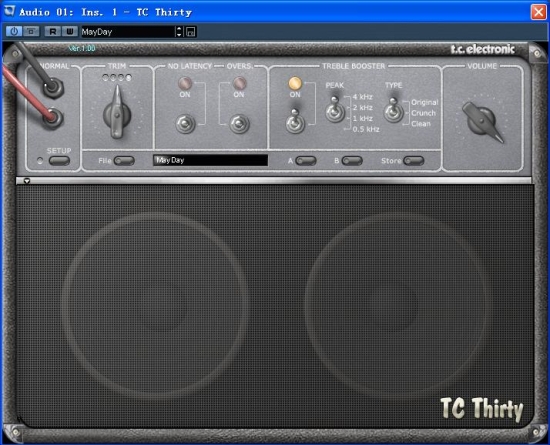The image size is (550, 445).
Task: Click the lower red cable input jack
Action: click(x=53, y=117)
